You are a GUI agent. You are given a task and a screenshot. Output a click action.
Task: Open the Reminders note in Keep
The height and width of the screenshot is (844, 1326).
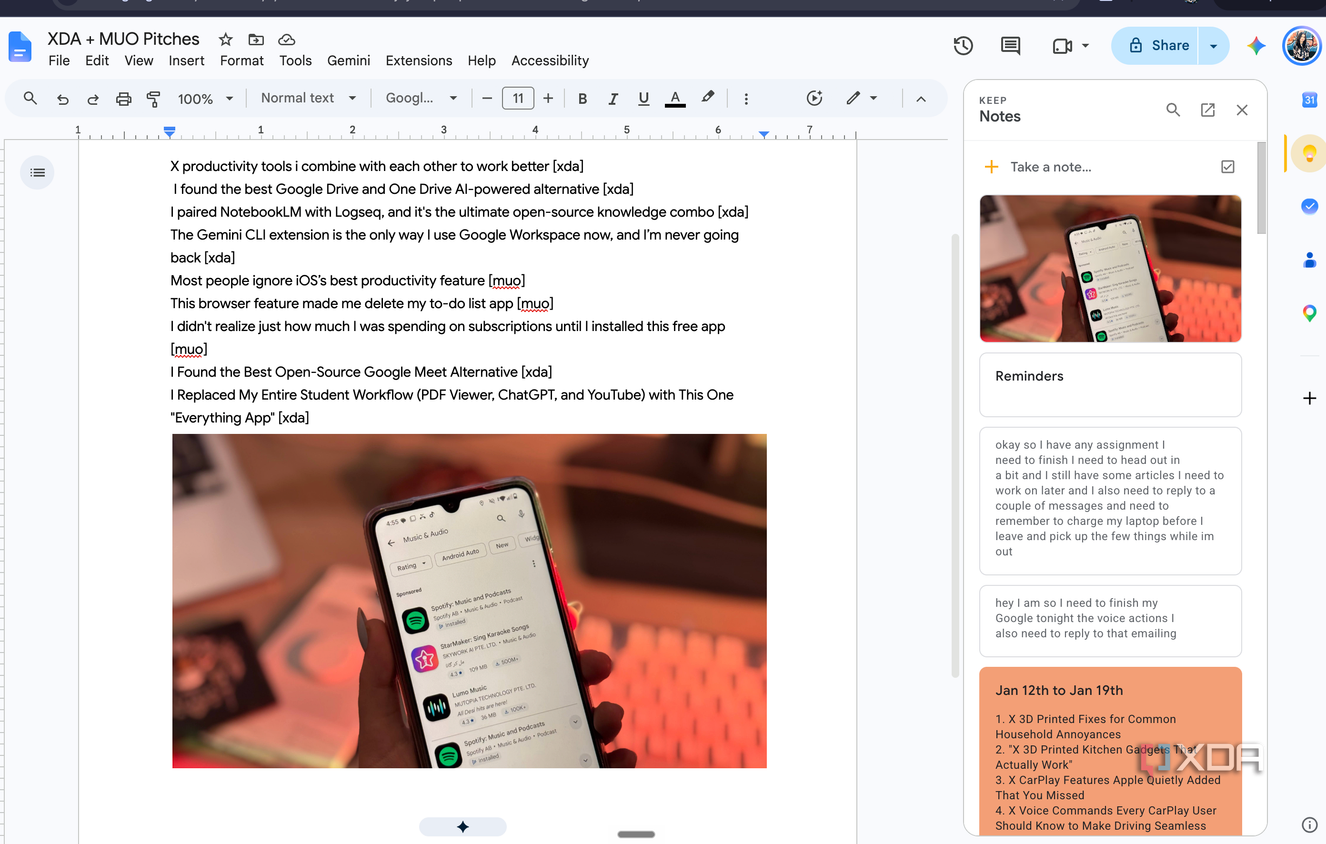1110,385
